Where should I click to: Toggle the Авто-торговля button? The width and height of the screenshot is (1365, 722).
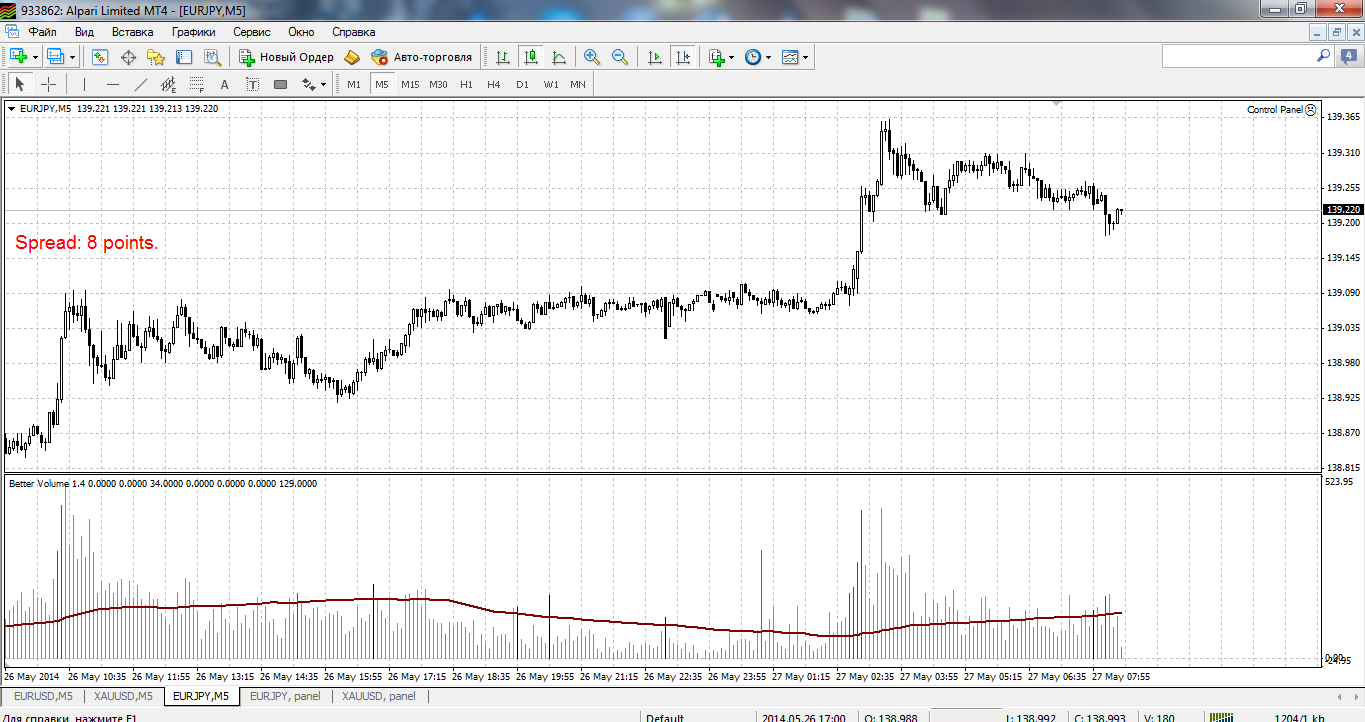point(421,57)
